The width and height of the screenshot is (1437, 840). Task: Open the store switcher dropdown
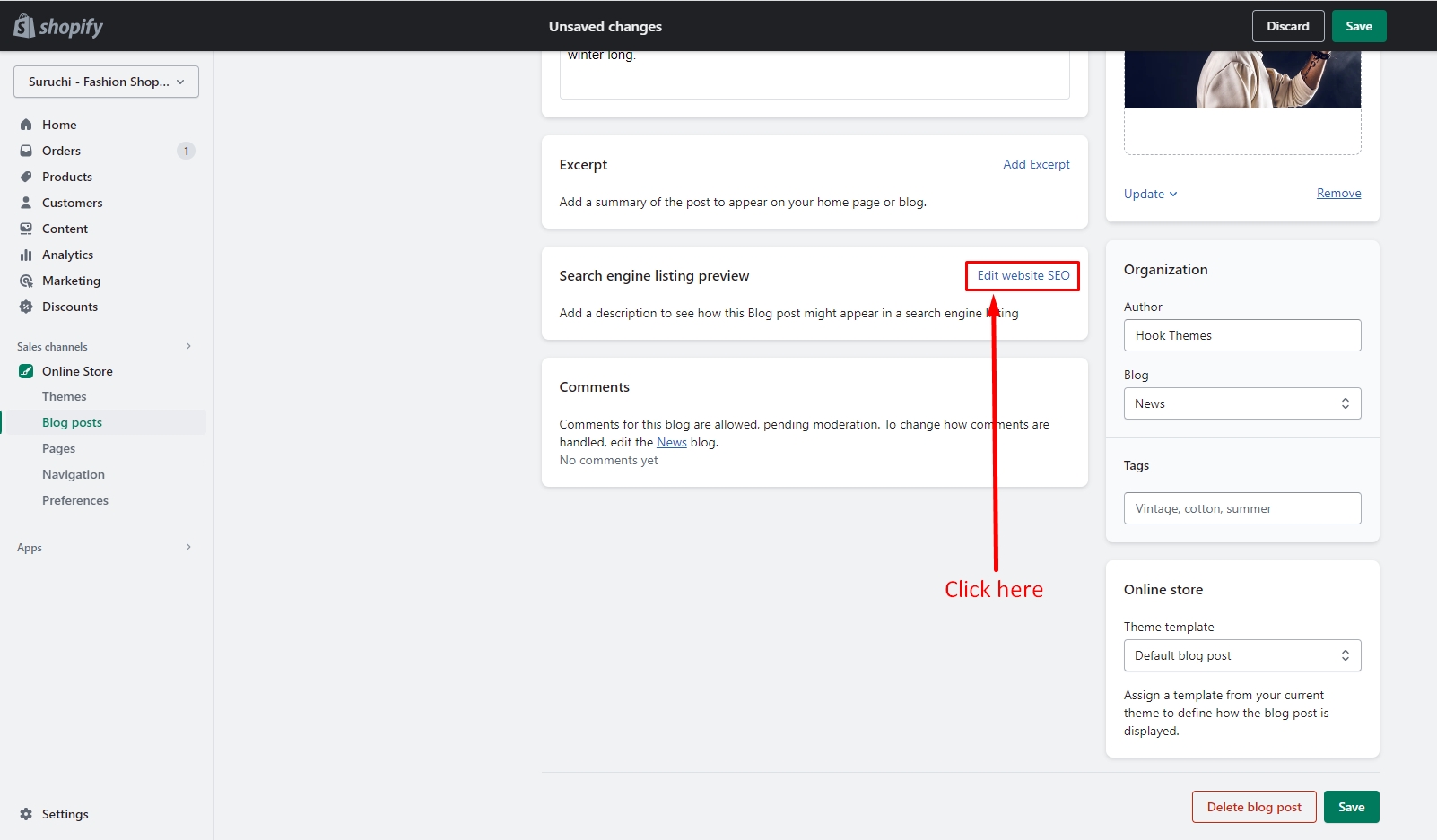(106, 82)
